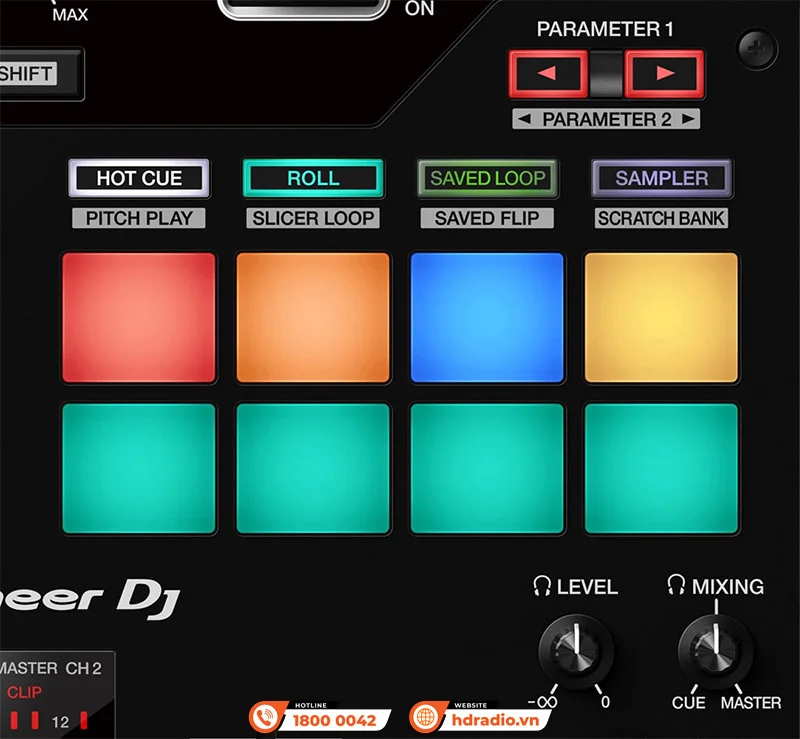Click the PITCH PLAY label
800x739 pixels.
point(139,218)
